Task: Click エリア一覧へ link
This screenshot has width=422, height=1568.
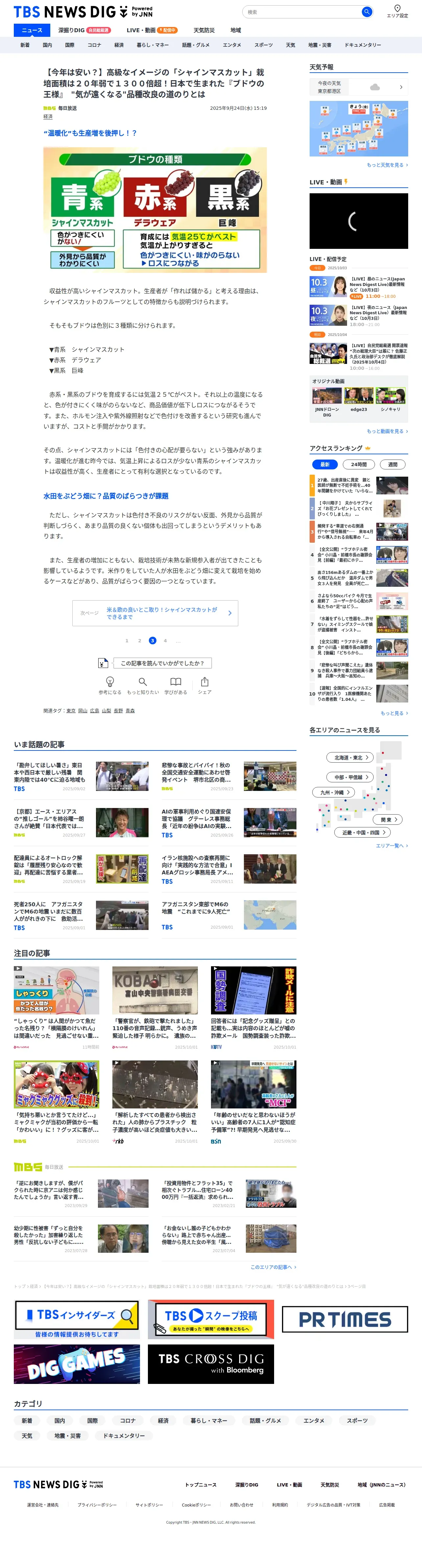Action: click(x=391, y=845)
